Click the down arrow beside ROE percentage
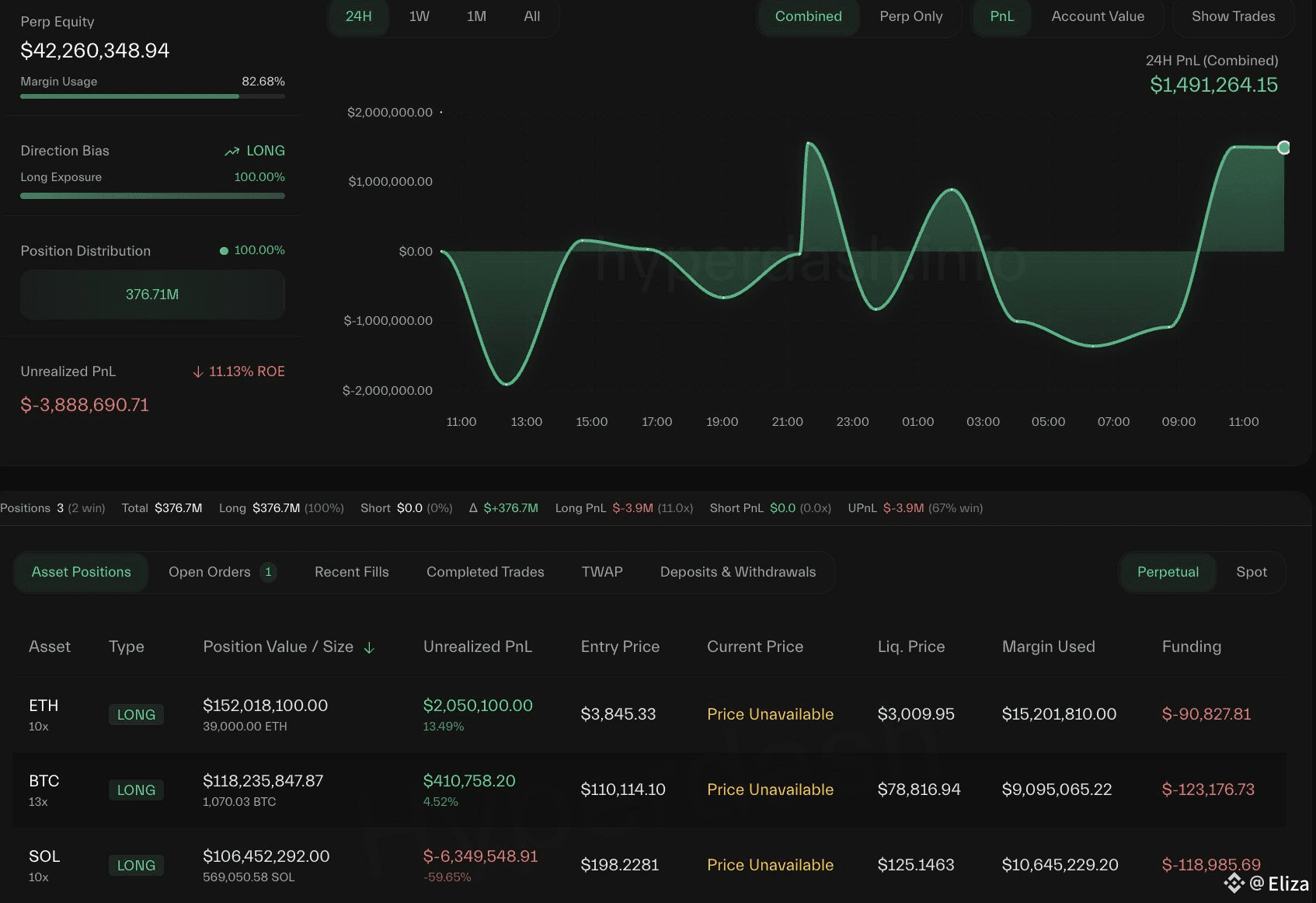This screenshot has width=1316, height=903. pyautogui.click(x=198, y=372)
